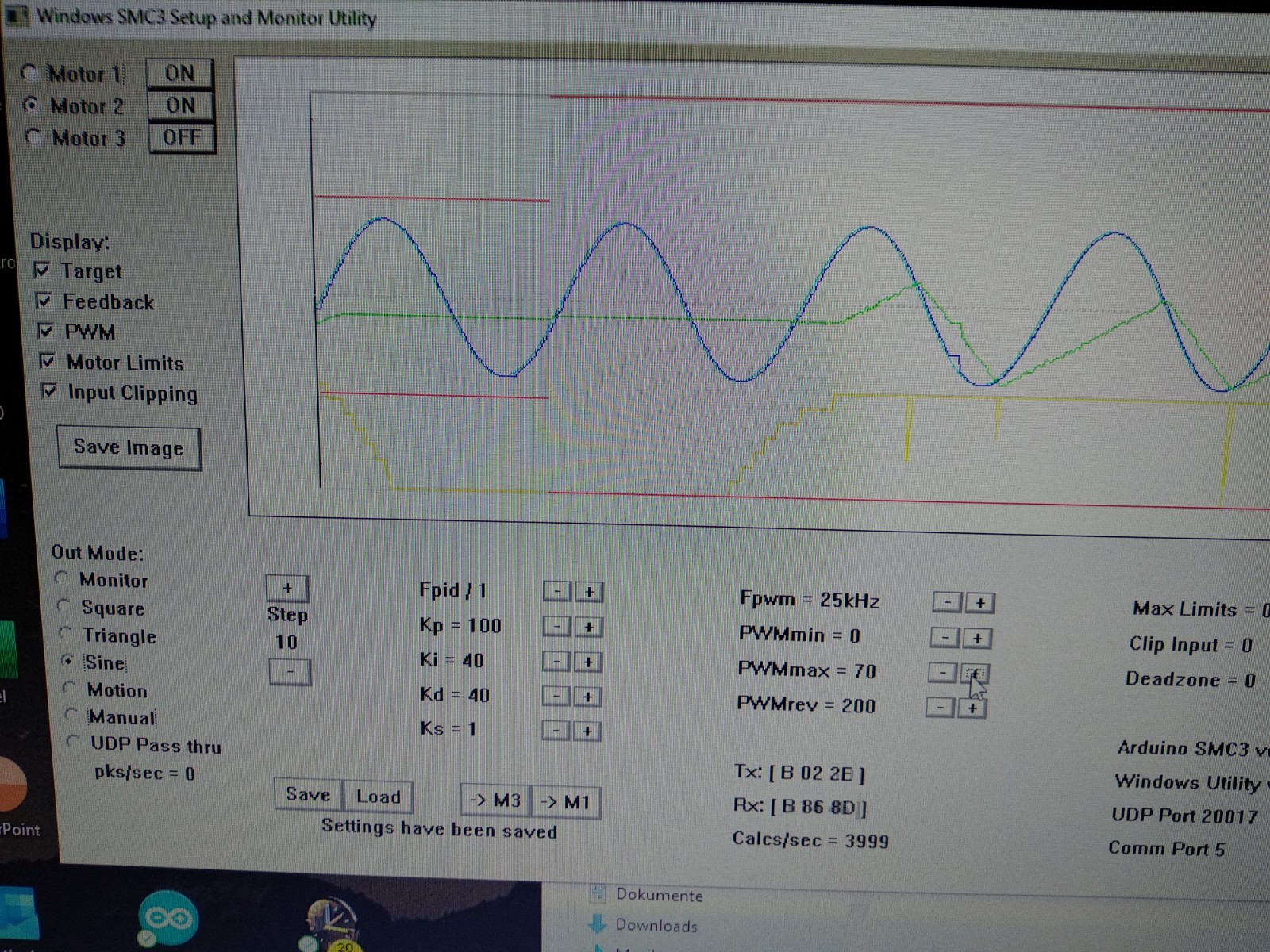Viewport: 1270px width, 952px height.
Task: Decrease the PWMmax value
Action: [942, 673]
